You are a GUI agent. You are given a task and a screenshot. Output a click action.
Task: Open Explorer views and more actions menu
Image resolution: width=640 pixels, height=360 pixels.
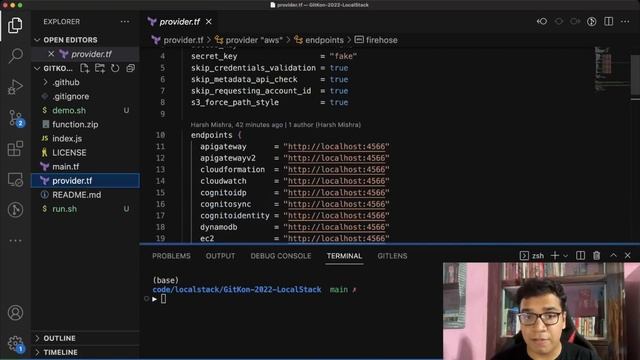point(125,22)
